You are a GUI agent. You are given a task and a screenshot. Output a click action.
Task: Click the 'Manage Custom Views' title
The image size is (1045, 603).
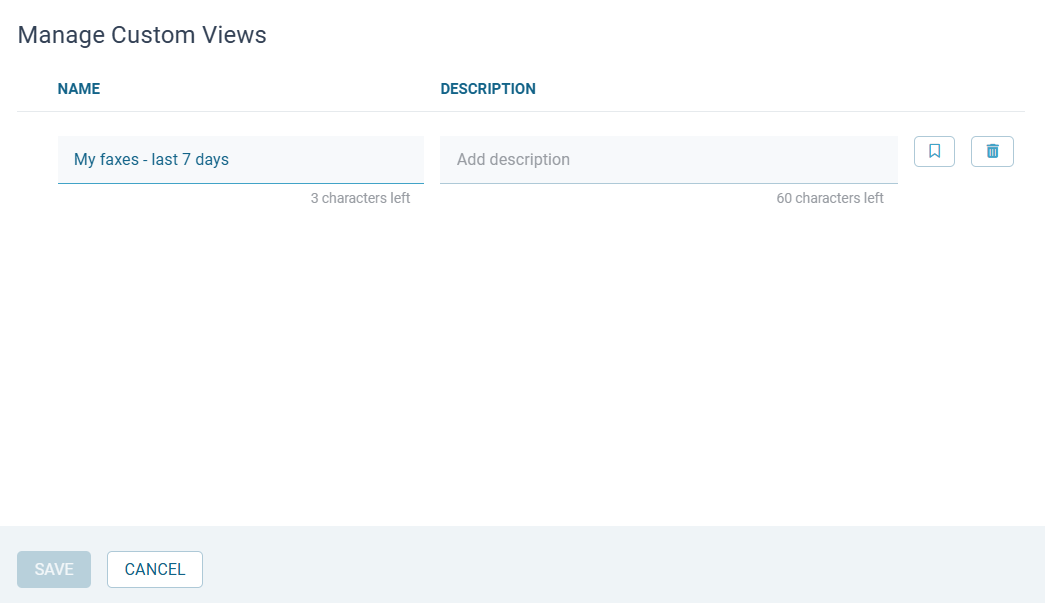click(x=141, y=35)
